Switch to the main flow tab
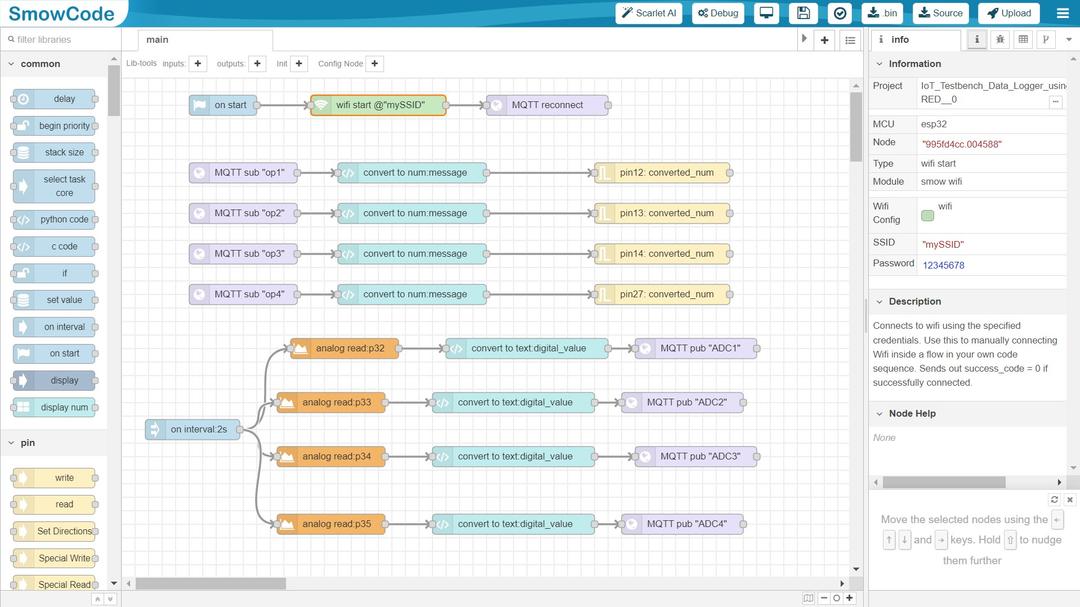The height and width of the screenshot is (607, 1080). (x=158, y=40)
